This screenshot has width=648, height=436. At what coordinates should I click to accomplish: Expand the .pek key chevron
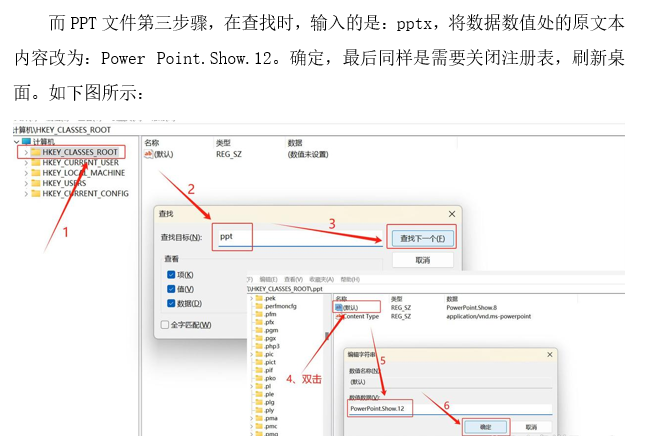[x=252, y=298]
